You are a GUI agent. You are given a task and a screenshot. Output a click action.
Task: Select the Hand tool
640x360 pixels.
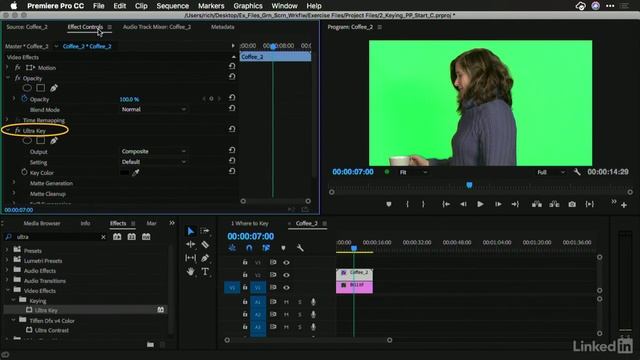(x=191, y=271)
